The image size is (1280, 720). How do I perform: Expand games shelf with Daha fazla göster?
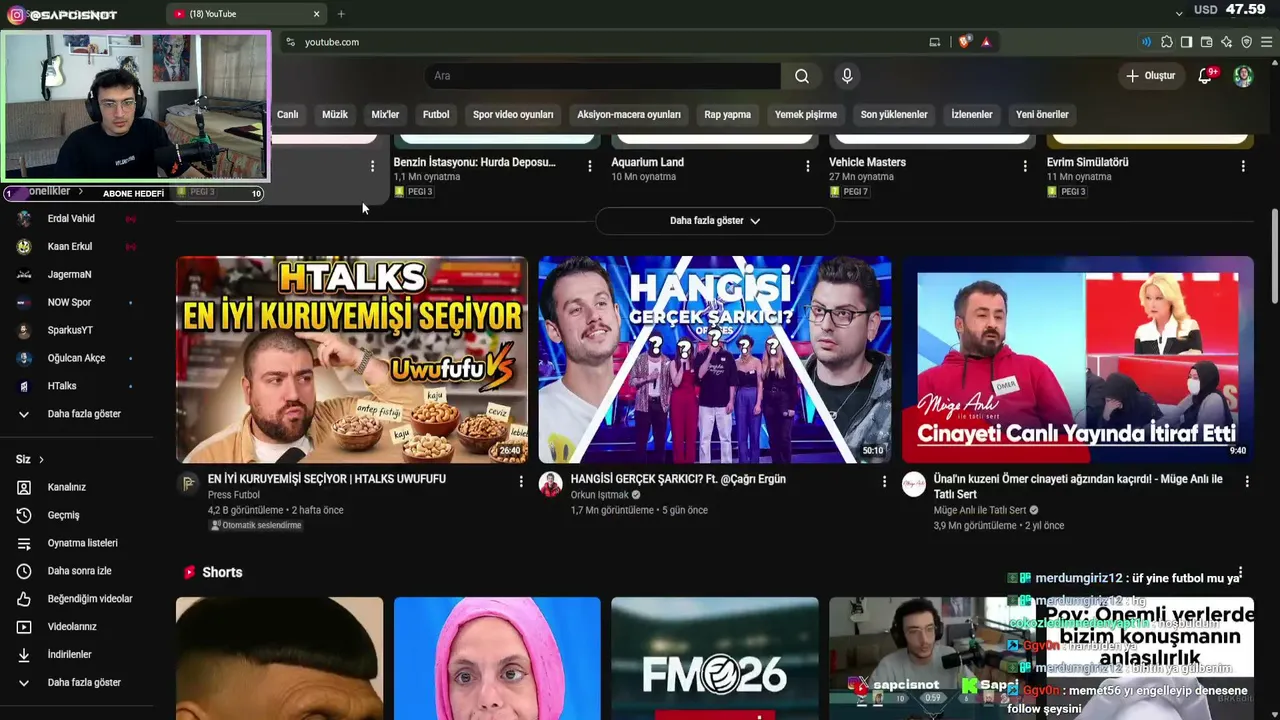(x=715, y=221)
